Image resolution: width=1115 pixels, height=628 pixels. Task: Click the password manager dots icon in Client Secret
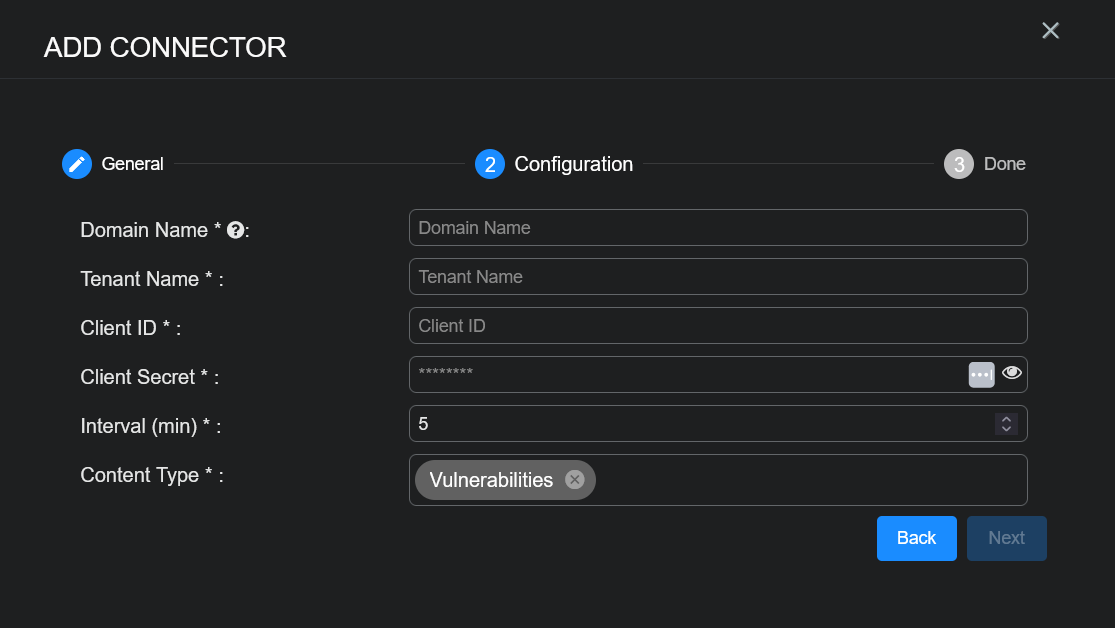(x=981, y=374)
